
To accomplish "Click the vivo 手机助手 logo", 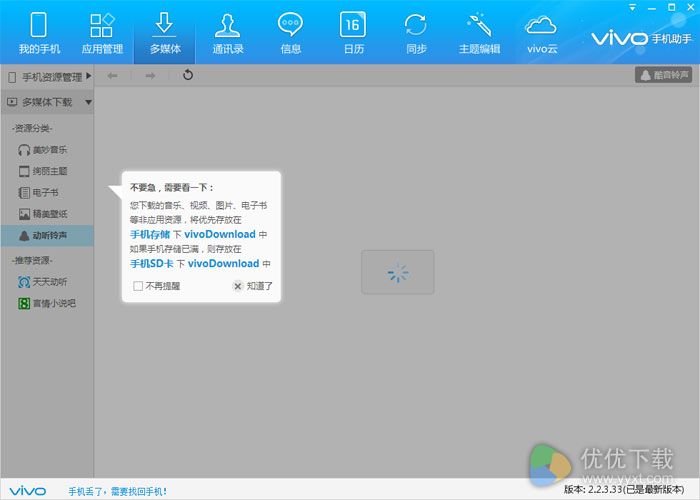I will click(x=642, y=38).
